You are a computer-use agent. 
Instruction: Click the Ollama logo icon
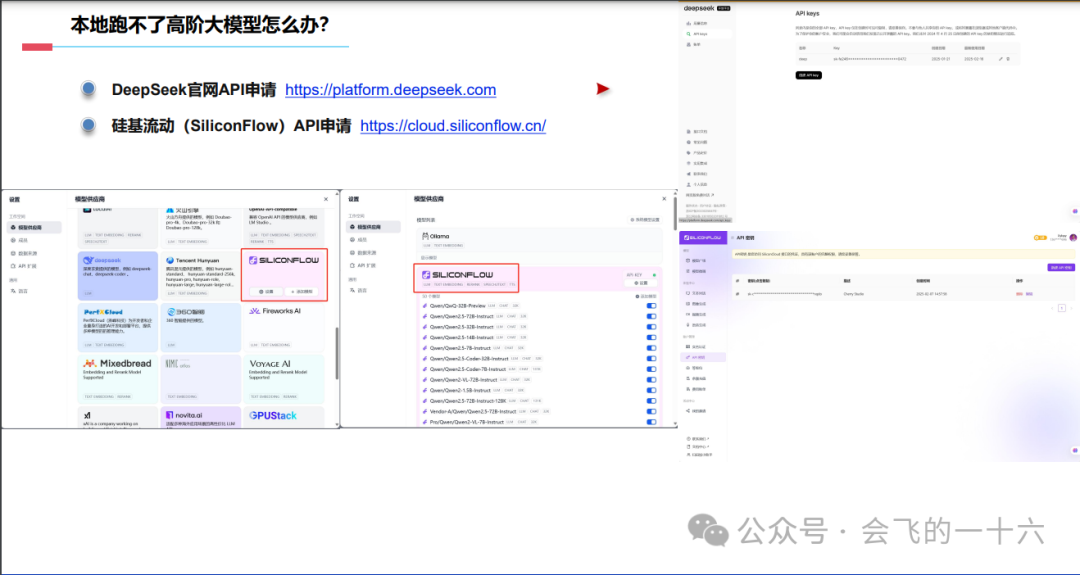click(x=425, y=236)
